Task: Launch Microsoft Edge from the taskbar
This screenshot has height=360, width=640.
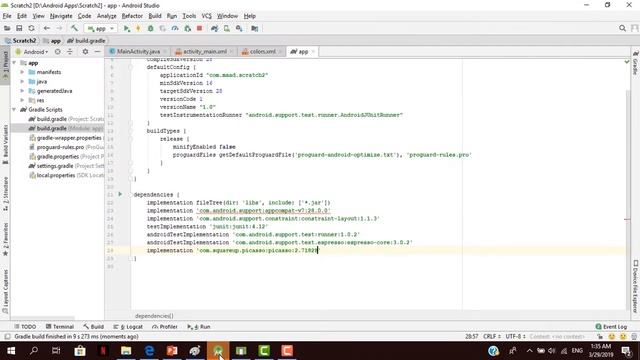Action: pos(149,351)
